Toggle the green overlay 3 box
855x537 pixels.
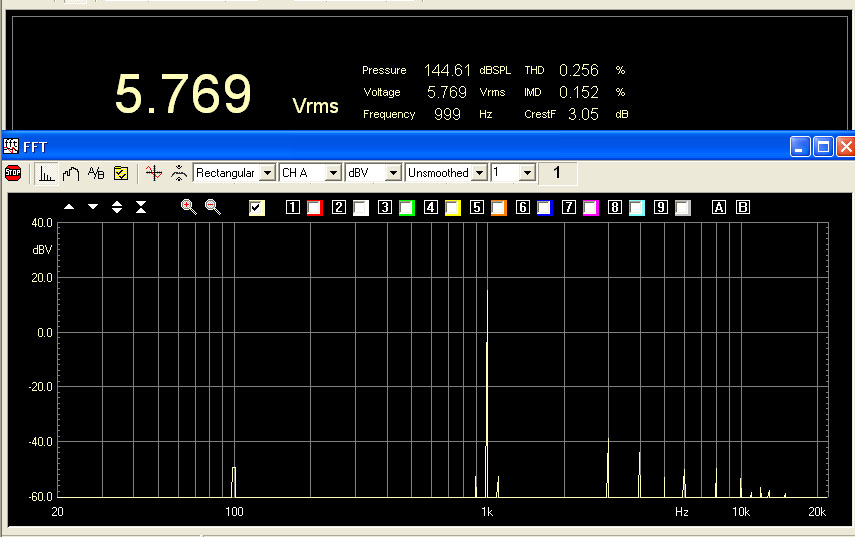click(x=406, y=208)
